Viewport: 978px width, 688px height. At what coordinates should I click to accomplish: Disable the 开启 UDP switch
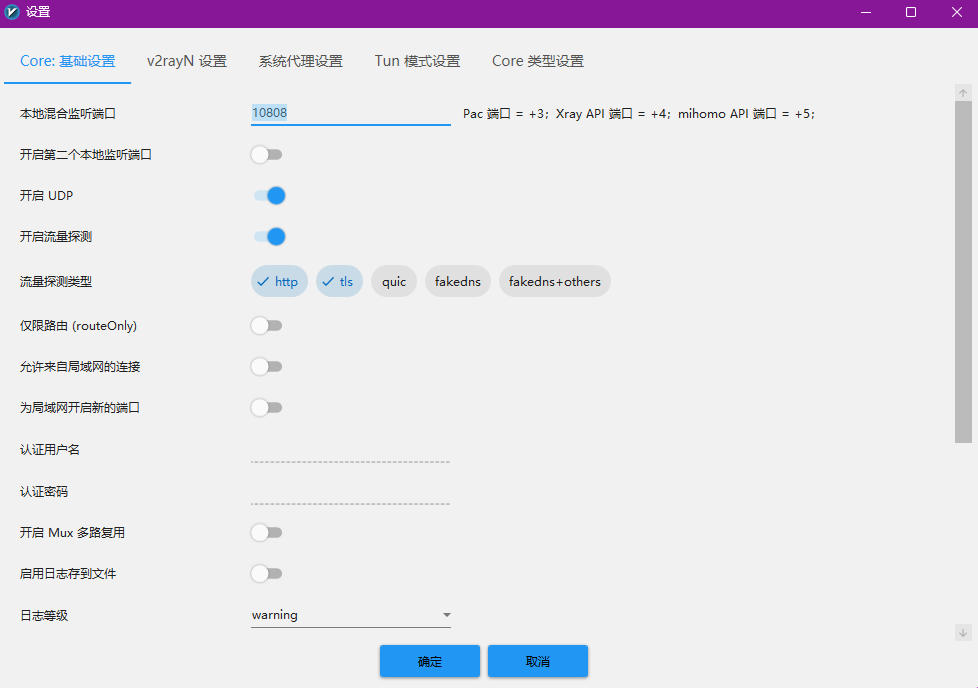coord(269,195)
